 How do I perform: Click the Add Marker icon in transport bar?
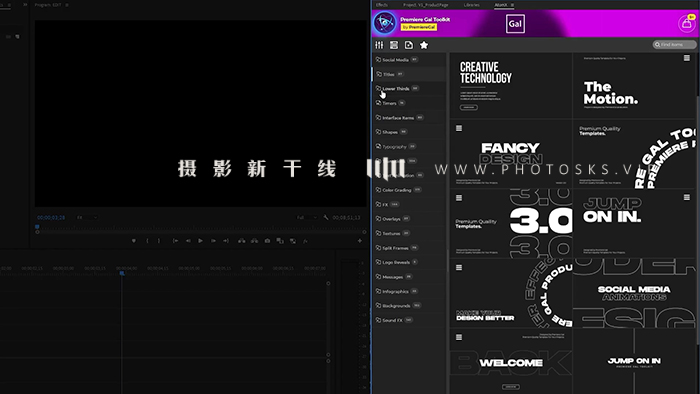point(133,241)
